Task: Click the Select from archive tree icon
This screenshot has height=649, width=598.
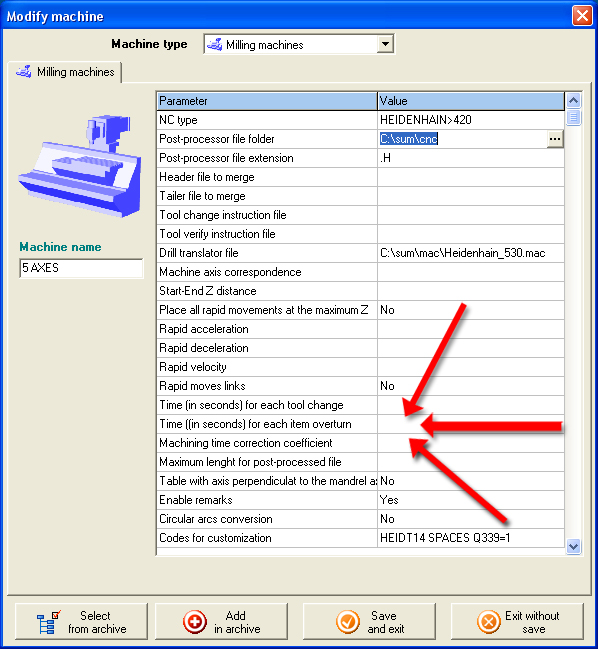Action: [48, 622]
